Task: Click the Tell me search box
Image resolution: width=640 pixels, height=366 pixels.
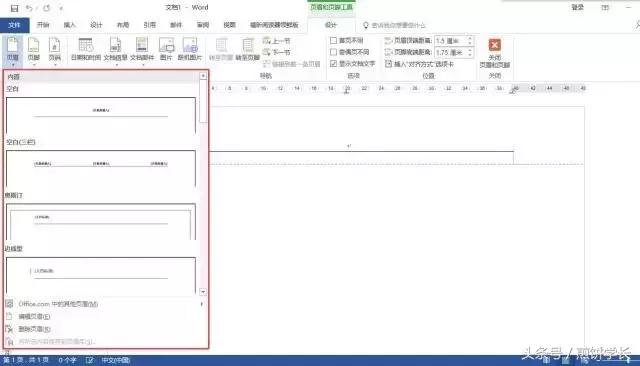Action: click(x=398, y=25)
